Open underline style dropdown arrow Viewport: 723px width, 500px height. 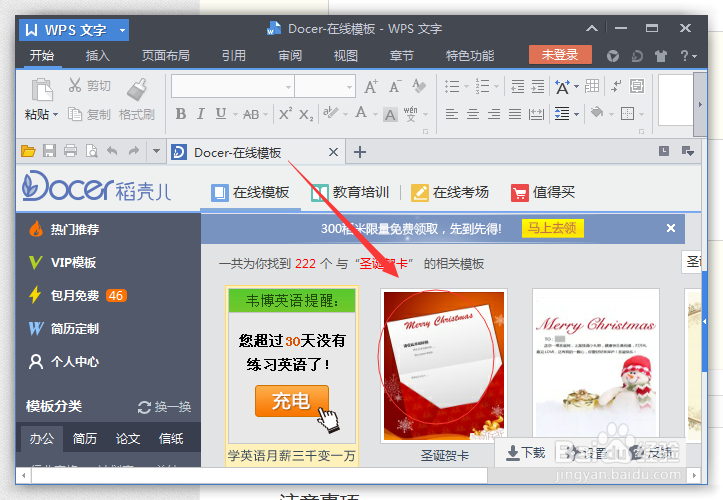(x=235, y=114)
